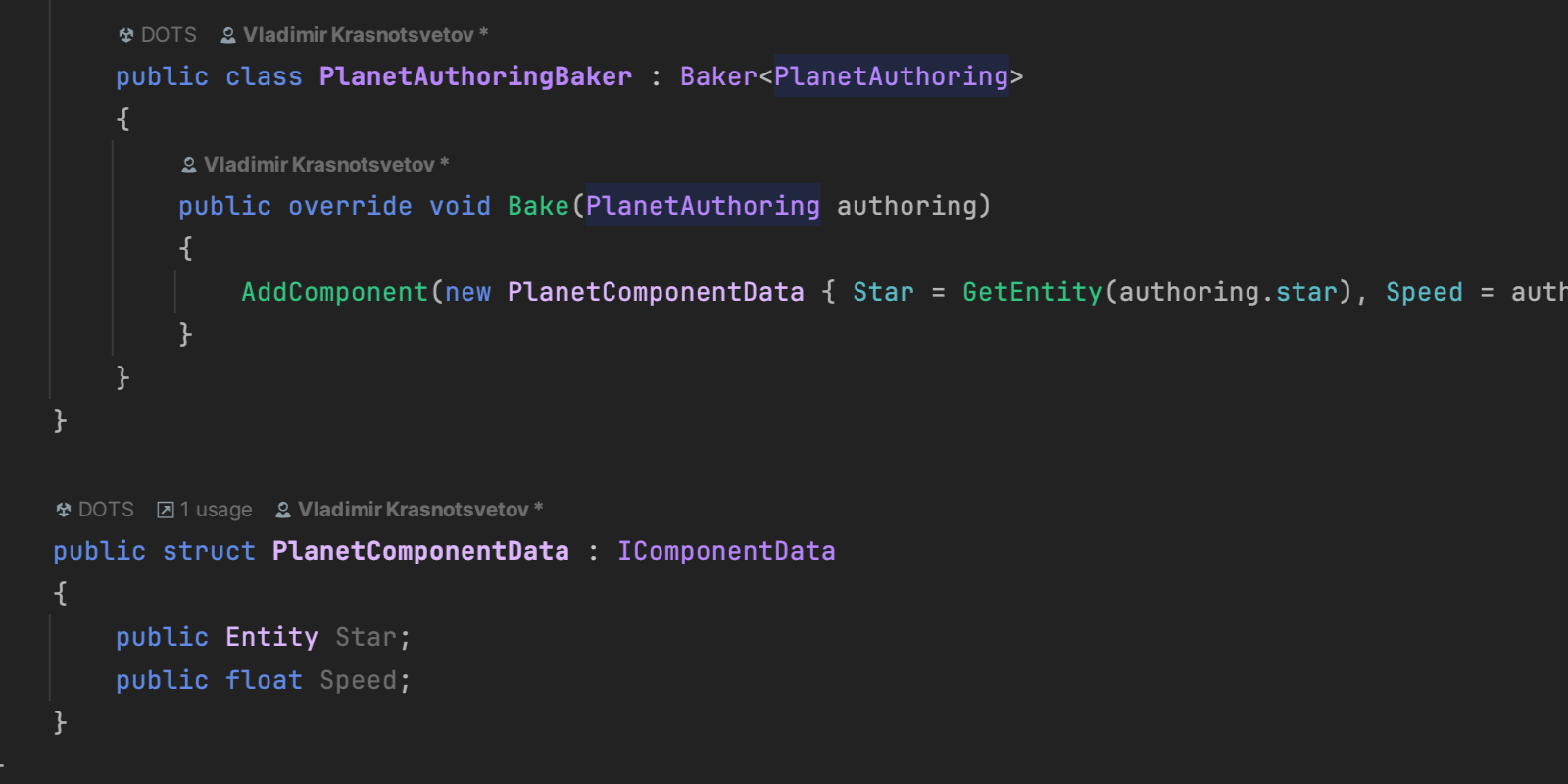Screen dimensions: 1568x784
Task: Click the DOTS icon above PlanetAuthoringBaker class
Action: pos(126,35)
